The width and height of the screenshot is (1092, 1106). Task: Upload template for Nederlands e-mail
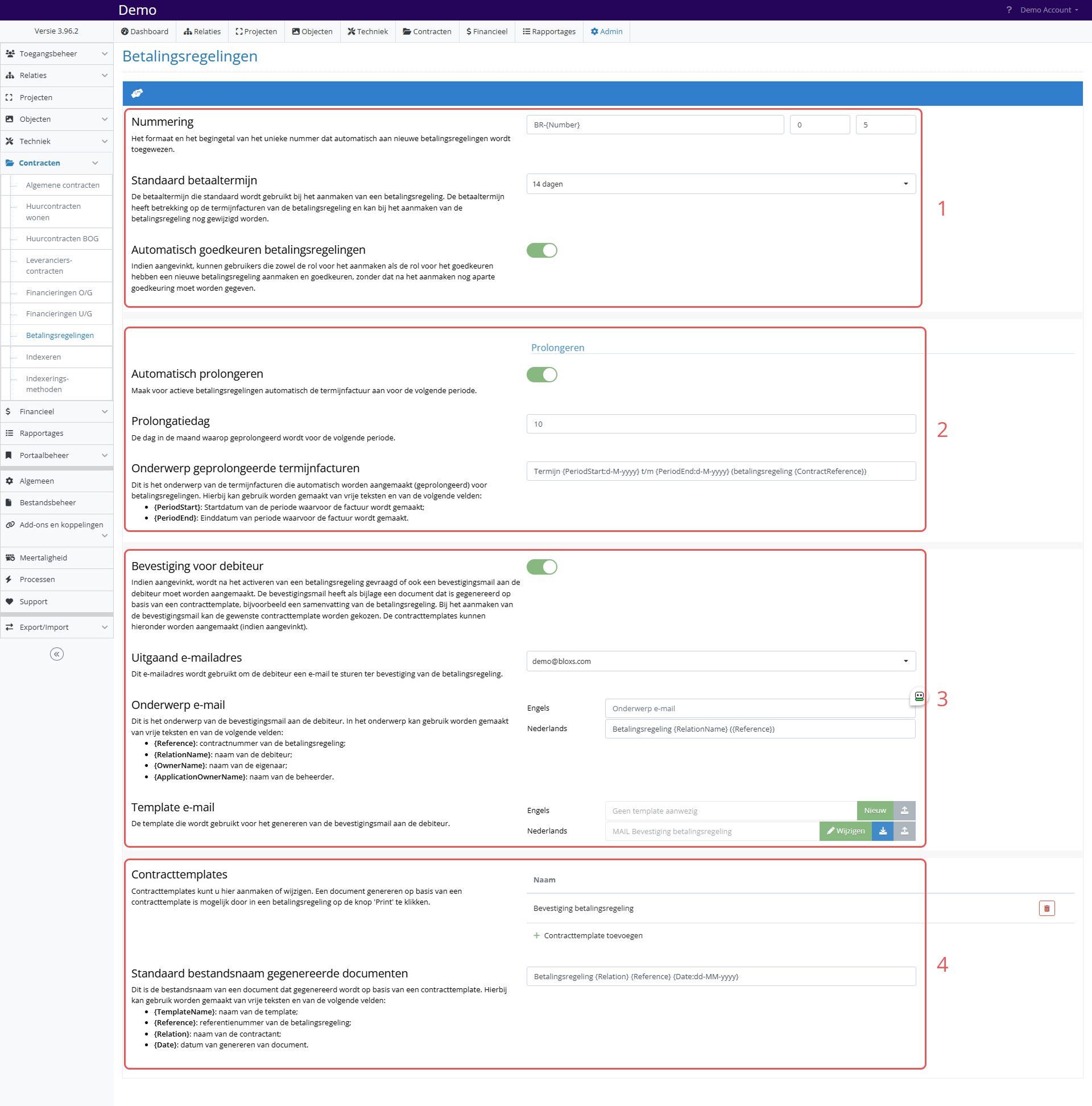(904, 831)
